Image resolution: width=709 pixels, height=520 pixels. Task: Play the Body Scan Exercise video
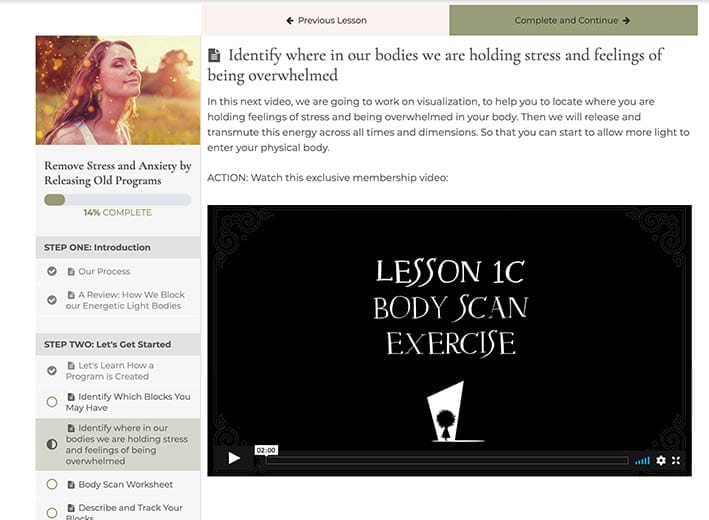tap(234, 458)
